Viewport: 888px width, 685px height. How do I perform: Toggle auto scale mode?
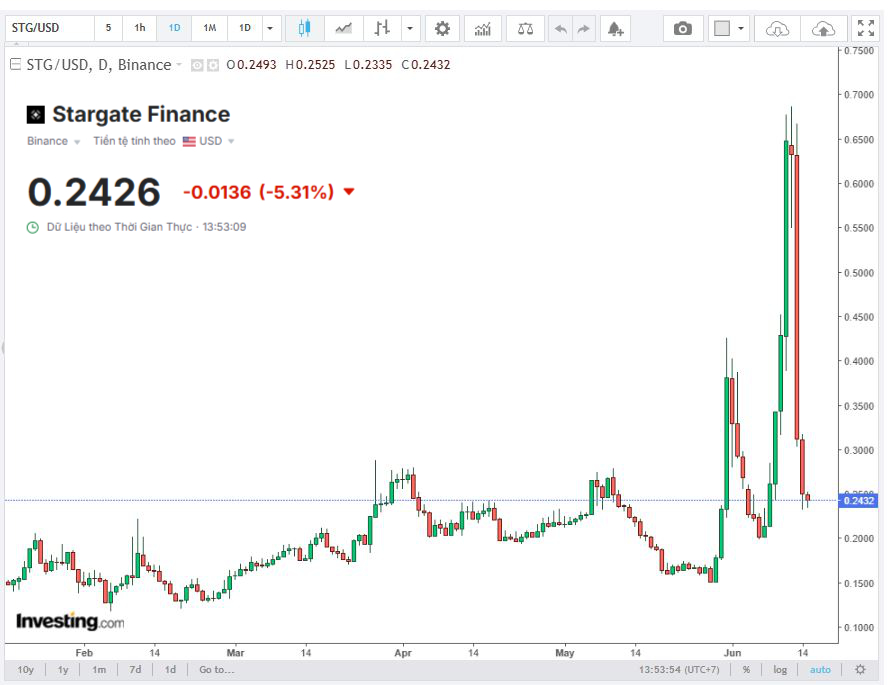820,670
